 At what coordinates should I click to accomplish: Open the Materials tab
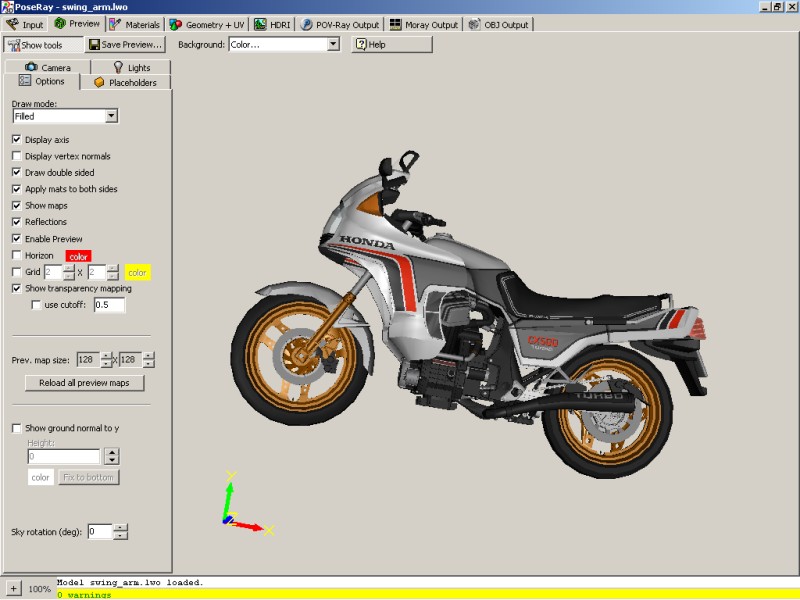(x=135, y=24)
